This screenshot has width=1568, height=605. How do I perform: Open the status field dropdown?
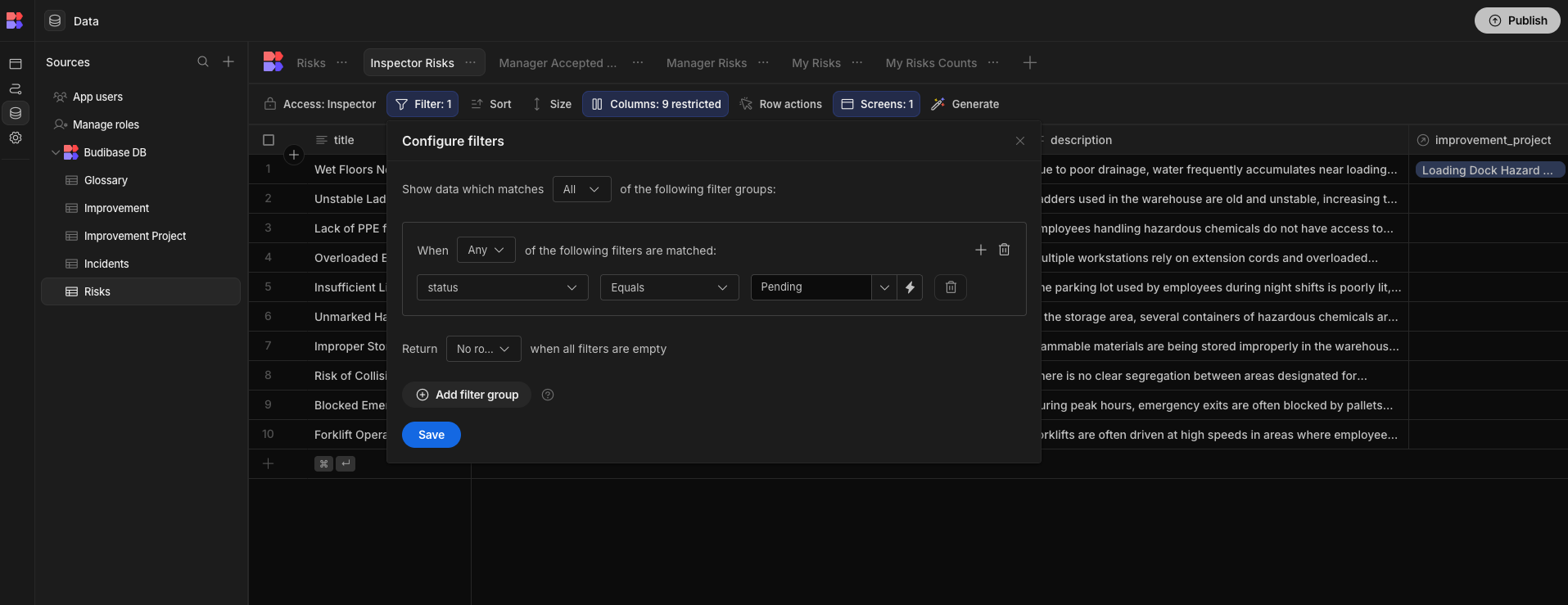(x=503, y=287)
